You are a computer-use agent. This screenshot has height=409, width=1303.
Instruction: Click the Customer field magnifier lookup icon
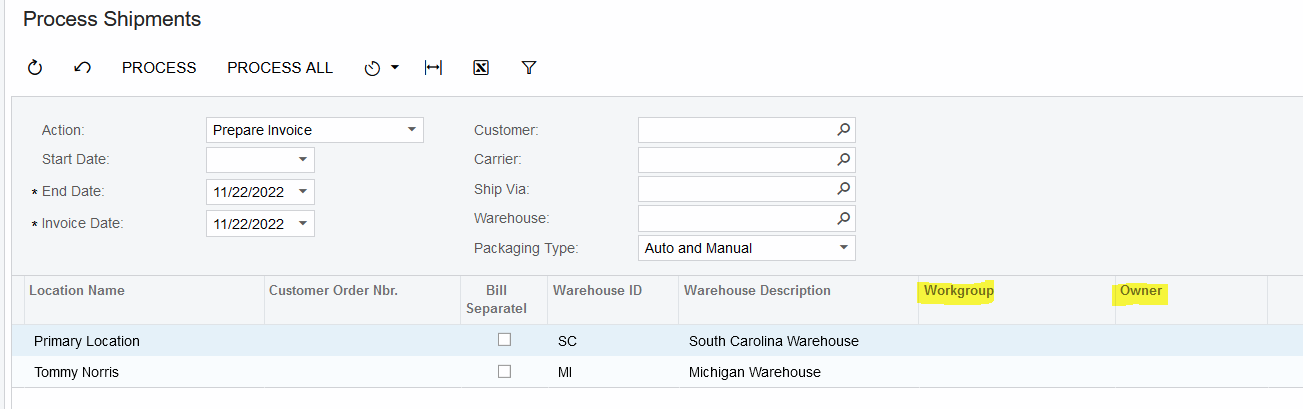click(844, 130)
